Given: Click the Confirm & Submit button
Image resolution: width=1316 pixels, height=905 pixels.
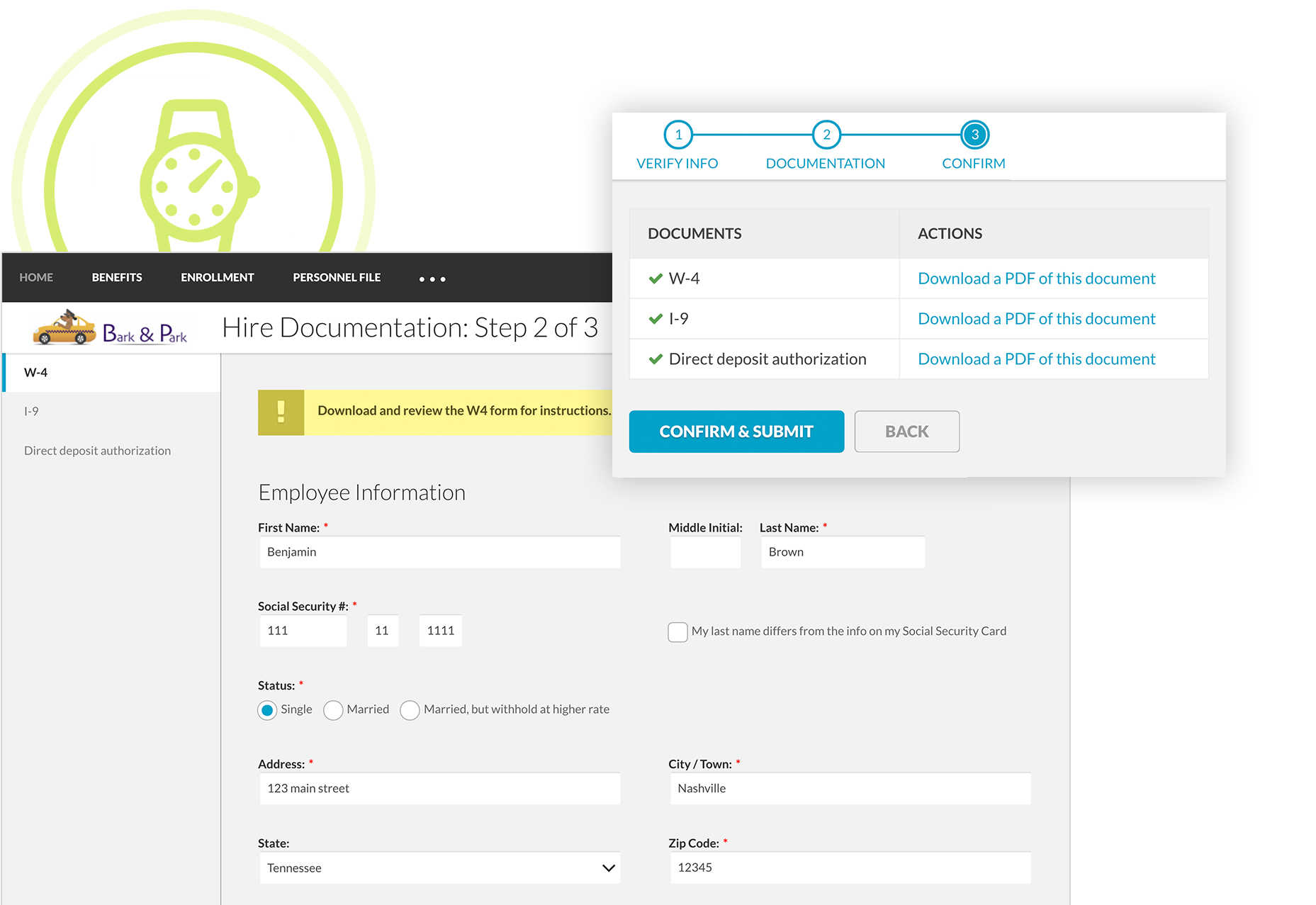Looking at the screenshot, I should (736, 432).
